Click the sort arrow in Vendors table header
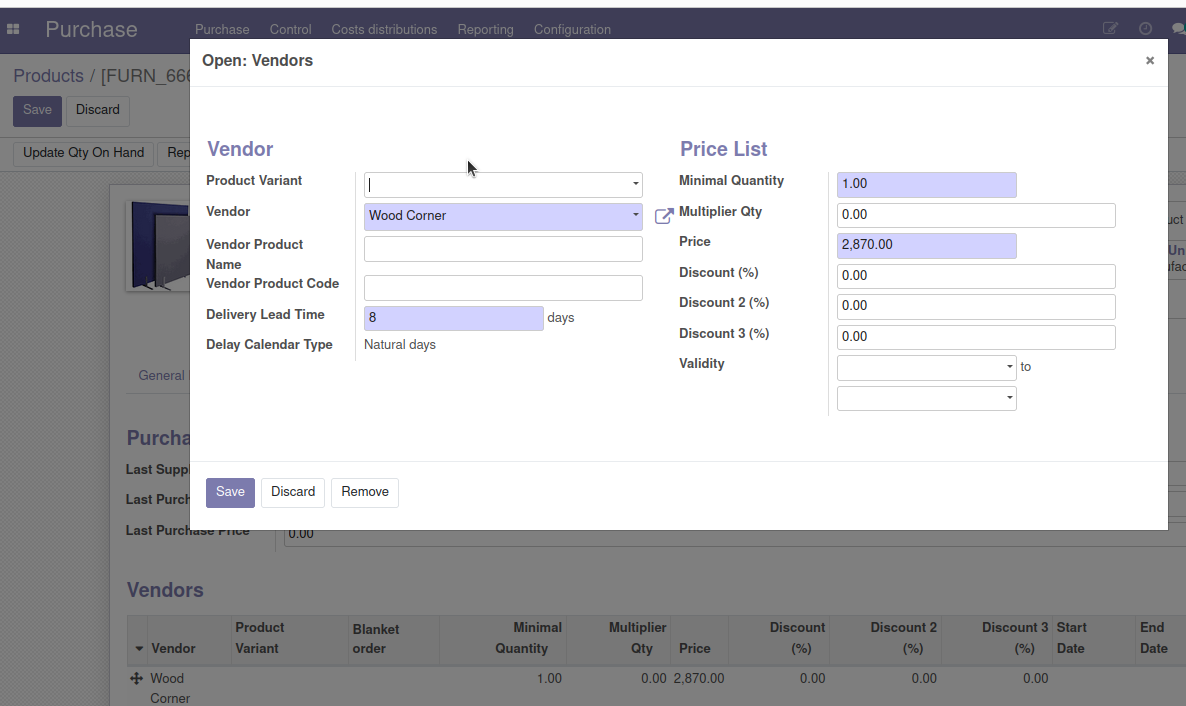Screen dimensions: 1186x706 pos(139,649)
